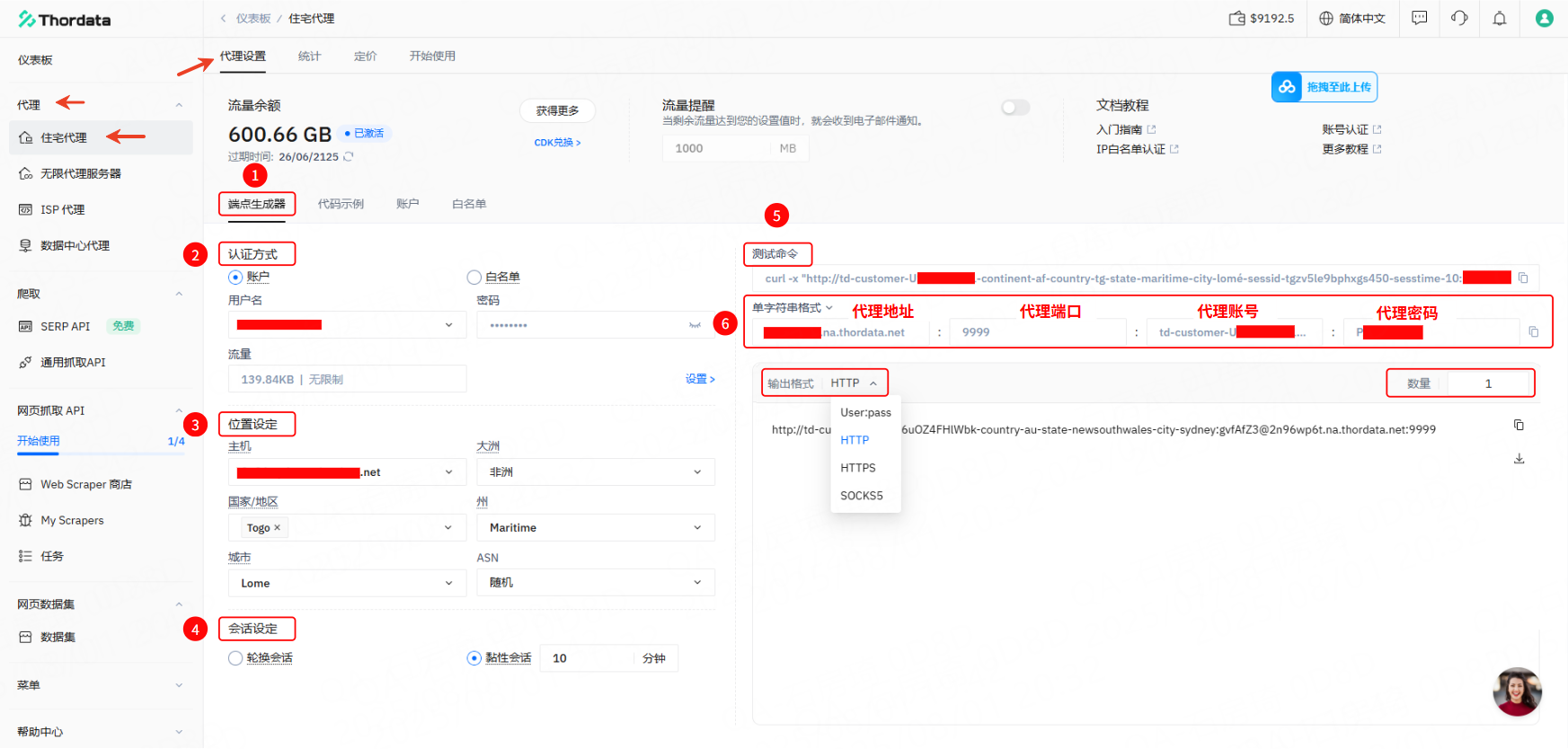This screenshot has height=749, width=1568.
Task: Open the username dropdown
Action: 347,325
